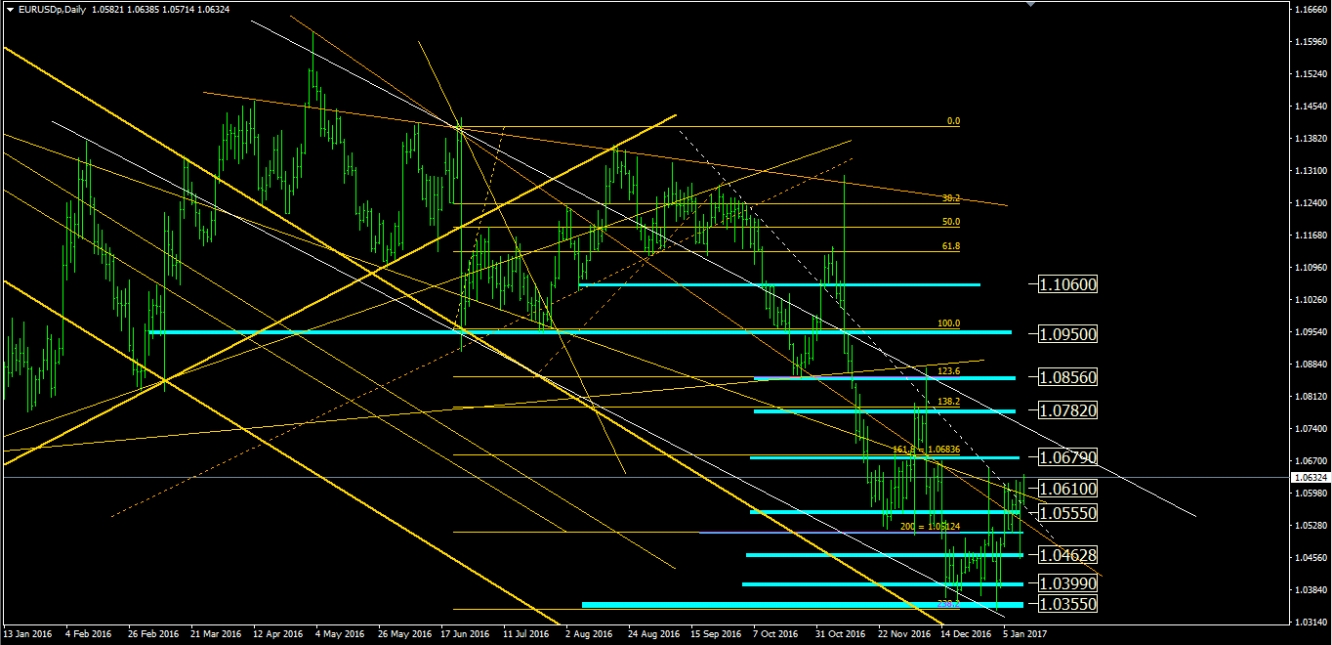Select the 1.06100 price label box

tap(1068, 489)
